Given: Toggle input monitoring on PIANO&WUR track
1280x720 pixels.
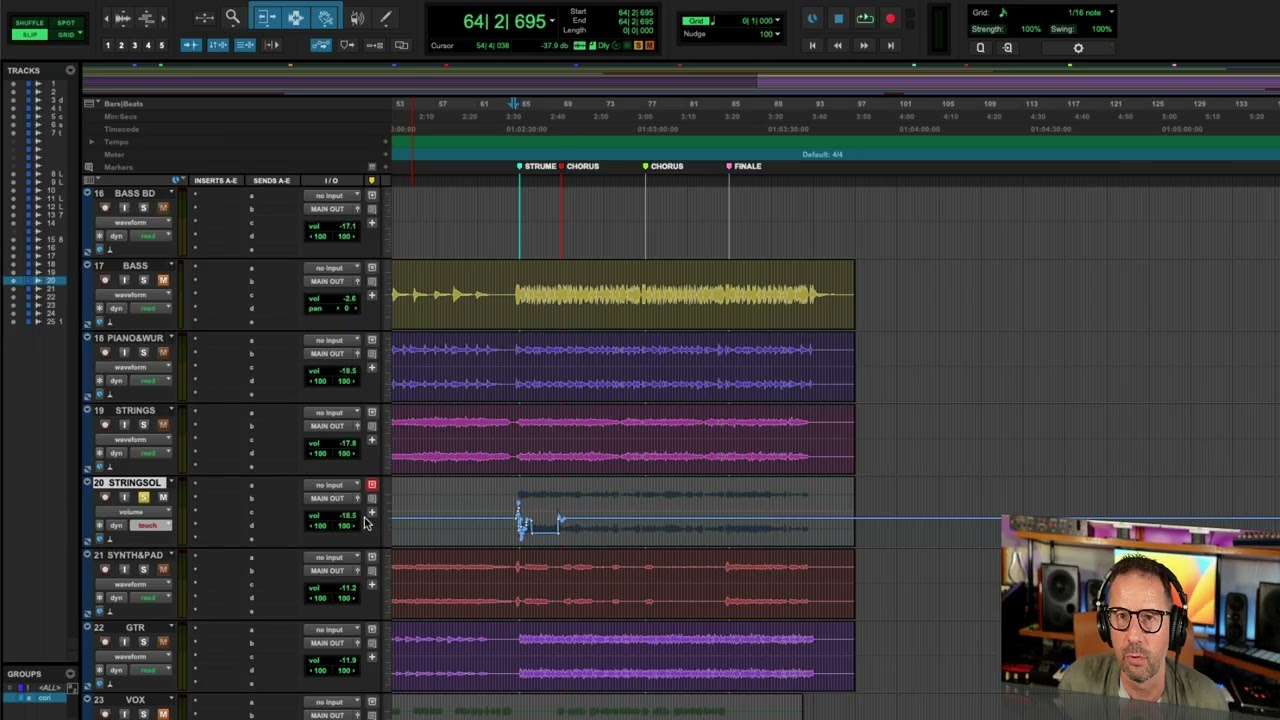Looking at the screenshot, I should [124, 352].
